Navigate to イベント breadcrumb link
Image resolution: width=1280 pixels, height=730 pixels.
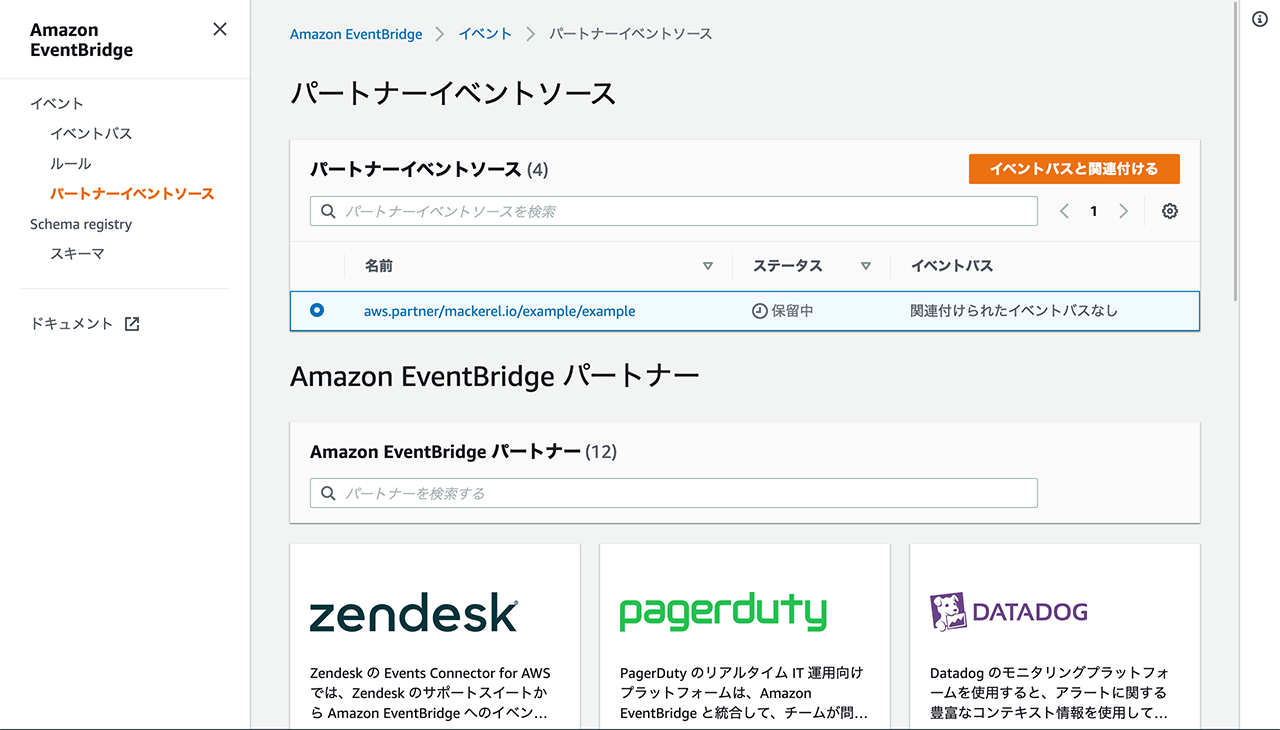click(485, 34)
